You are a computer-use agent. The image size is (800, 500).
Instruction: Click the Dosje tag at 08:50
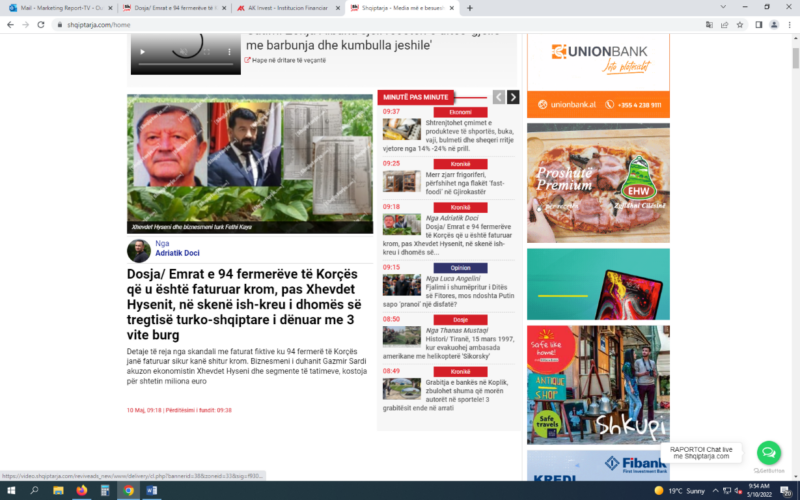coord(460,320)
